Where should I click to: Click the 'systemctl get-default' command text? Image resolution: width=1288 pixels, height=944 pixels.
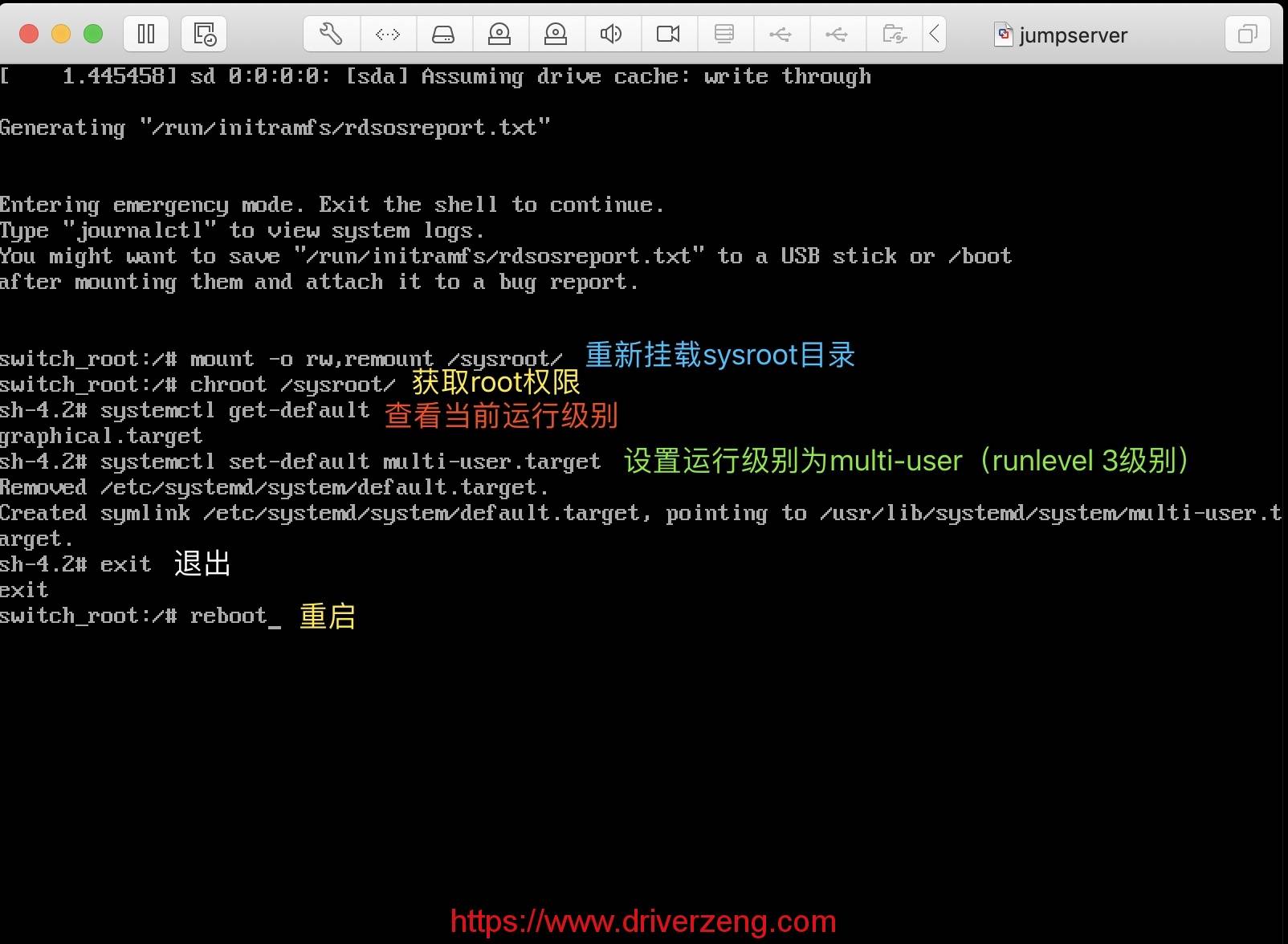[x=234, y=410]
